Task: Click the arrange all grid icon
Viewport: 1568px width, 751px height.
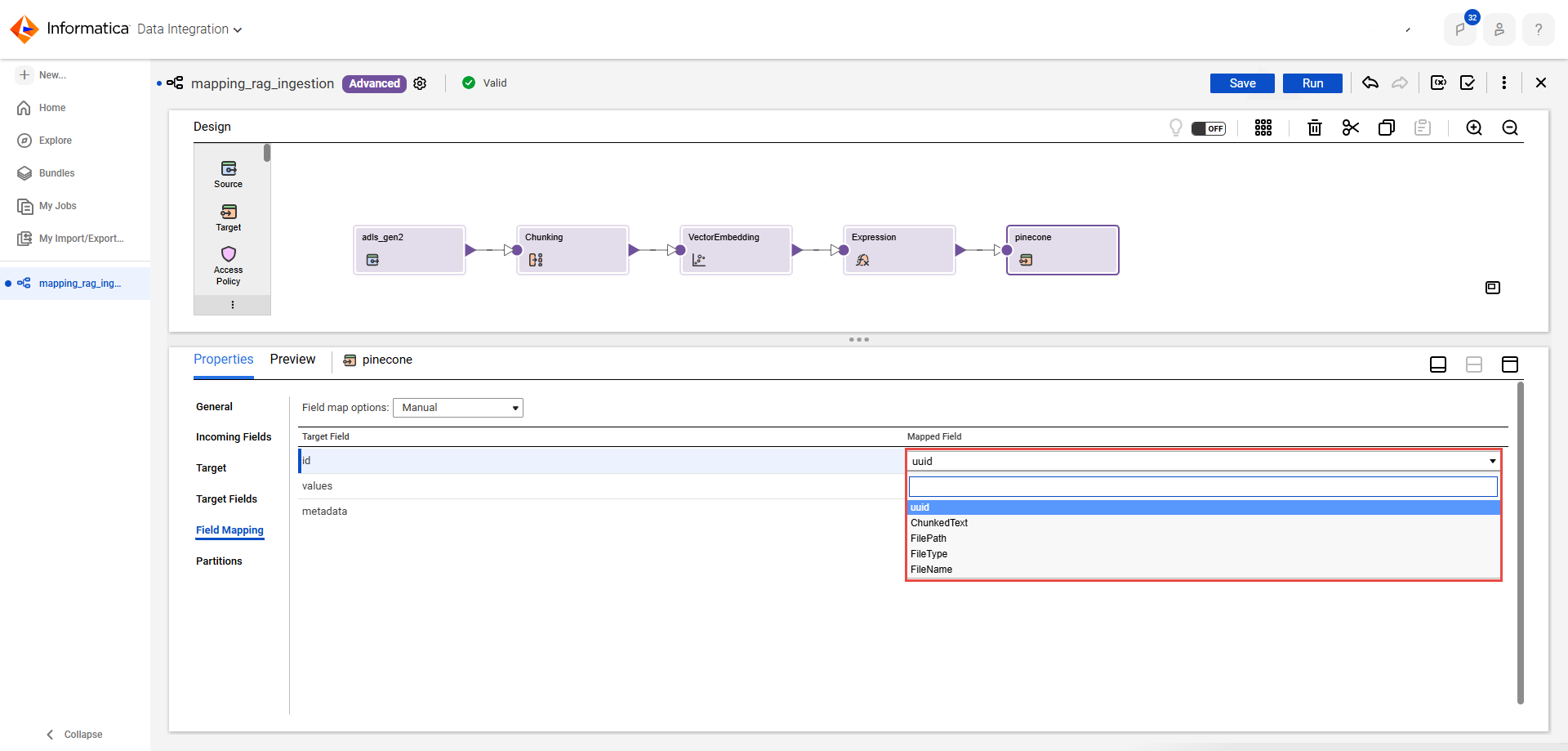Action: pos(1263,127)
